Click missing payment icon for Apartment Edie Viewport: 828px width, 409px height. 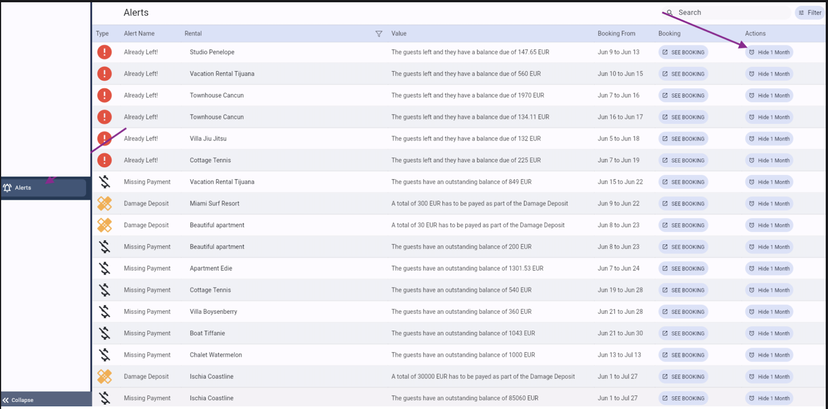click(x=105, y=268)
